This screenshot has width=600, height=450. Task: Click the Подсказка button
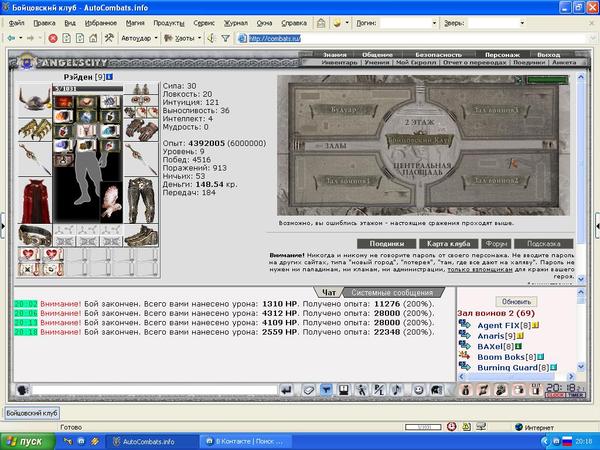pos(543,244)
